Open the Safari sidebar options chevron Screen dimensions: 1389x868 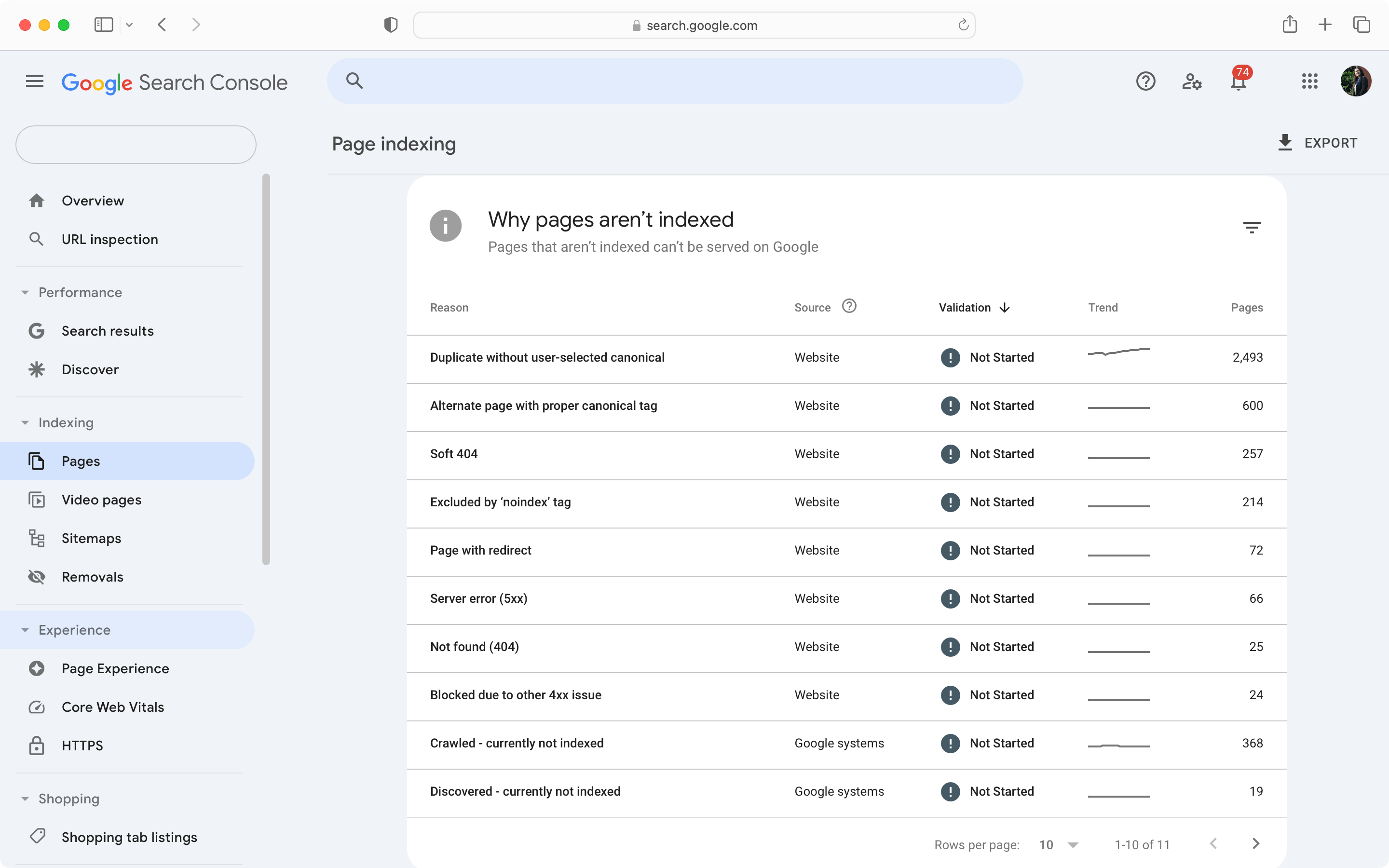click(129, 25)
